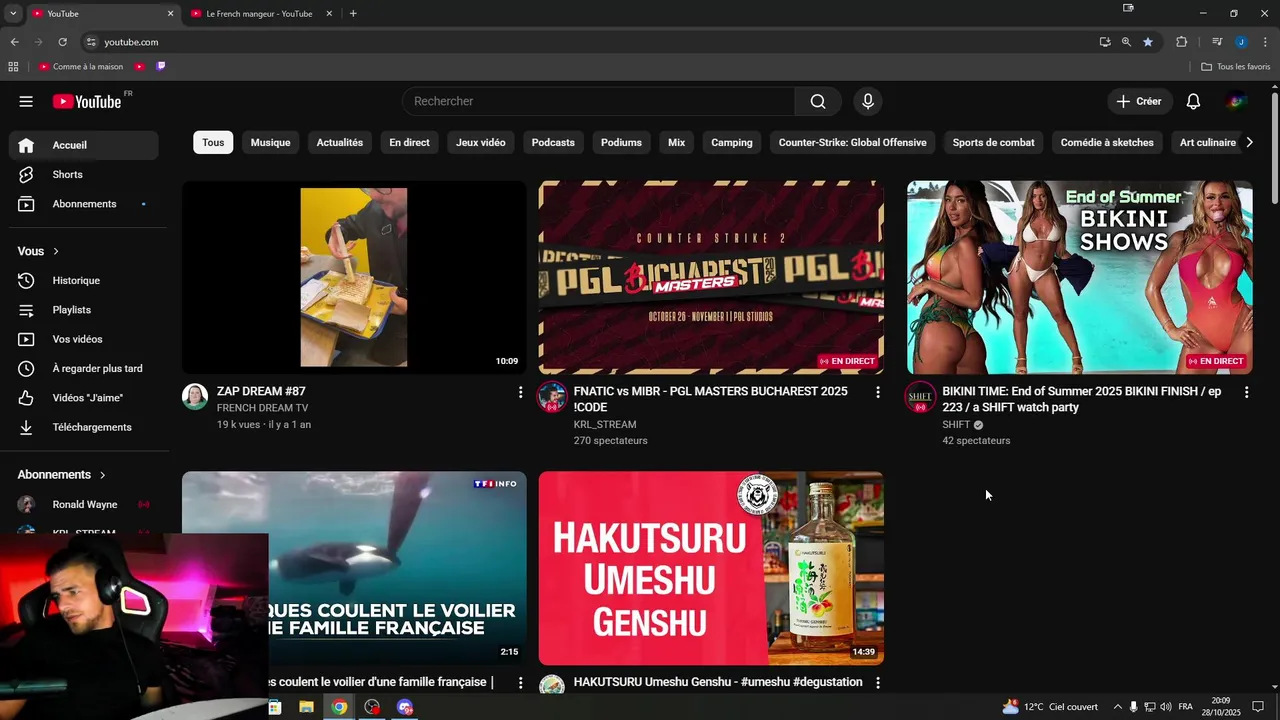1280x720 pixels.
Task: Click the FRENCH DREAM TV channel avatar
Action: point(195,397)
